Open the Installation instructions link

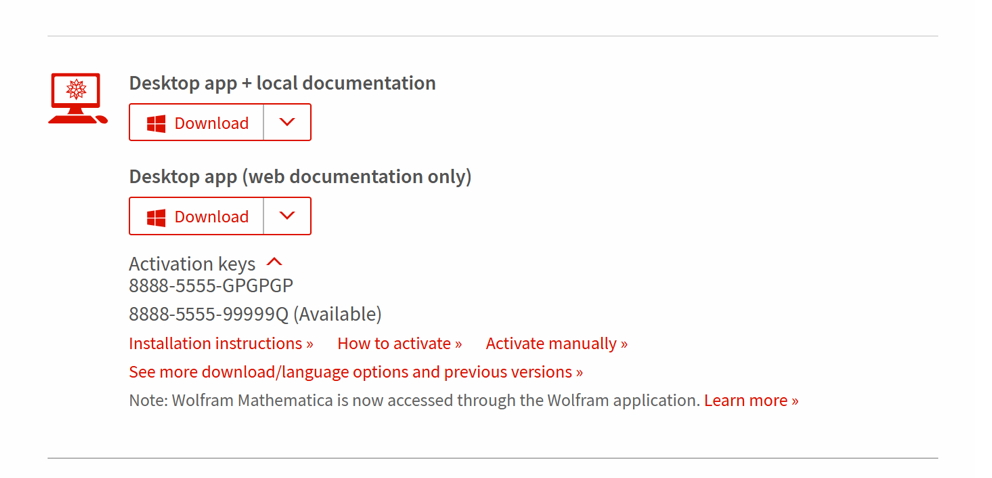[x=221, y=343]
